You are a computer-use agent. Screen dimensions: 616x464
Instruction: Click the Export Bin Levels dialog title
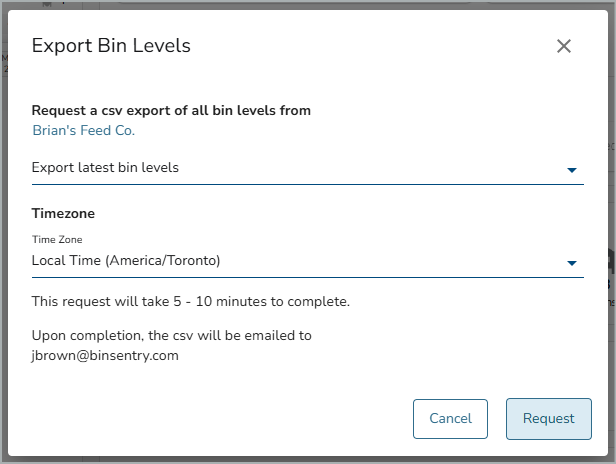coord(111,46)
